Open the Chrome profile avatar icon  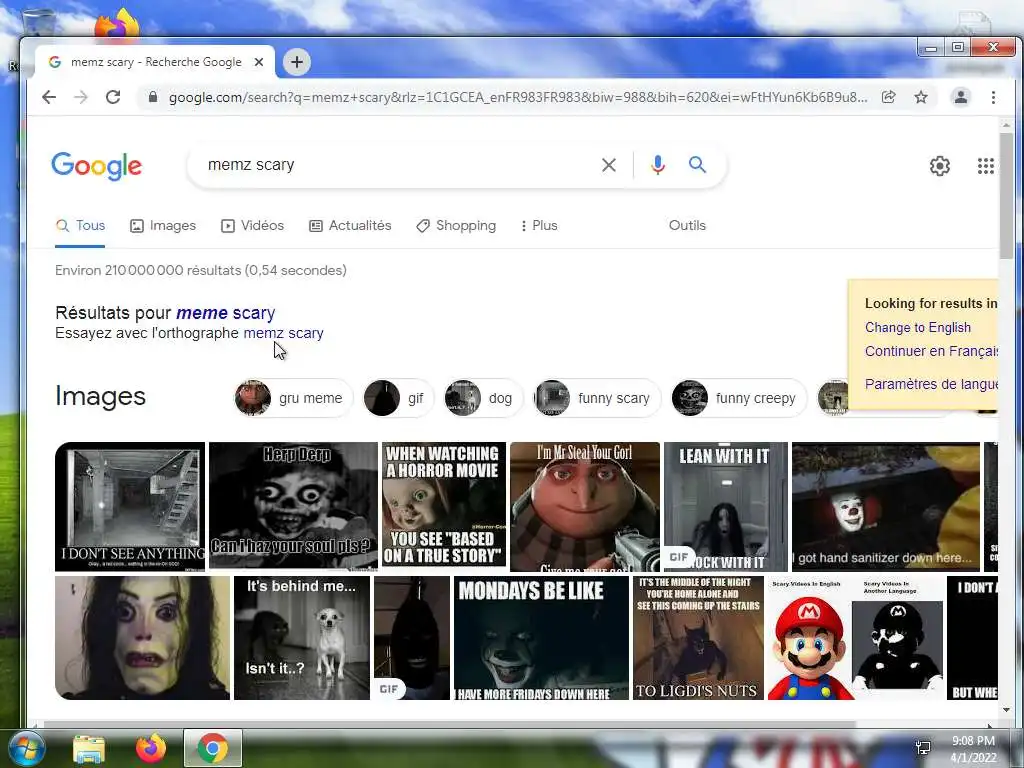coord(961,97)
